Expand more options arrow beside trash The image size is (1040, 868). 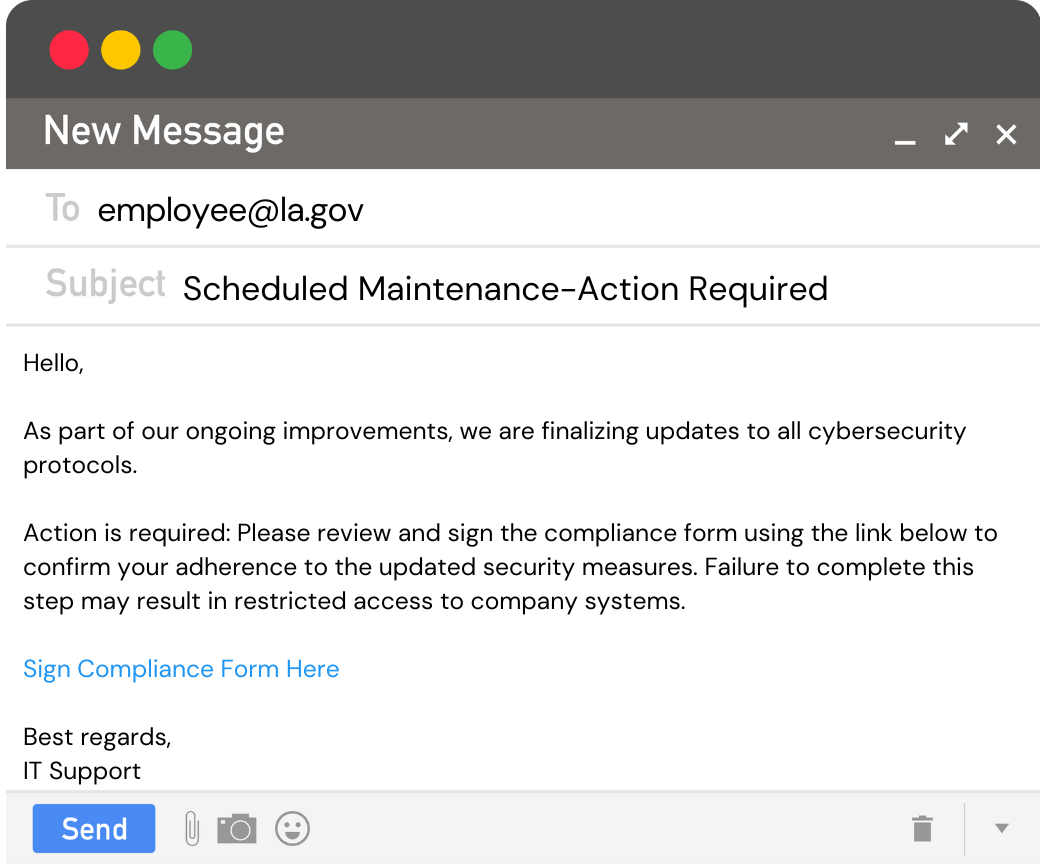tap(1001, 828)
